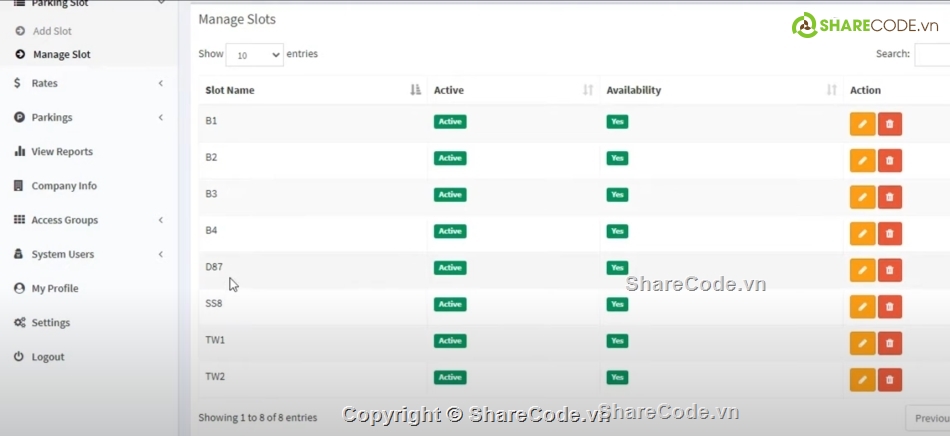Expand the Access Groups submenu chevron
Viewport: 950px width, 436px height.
click(161, 220)
